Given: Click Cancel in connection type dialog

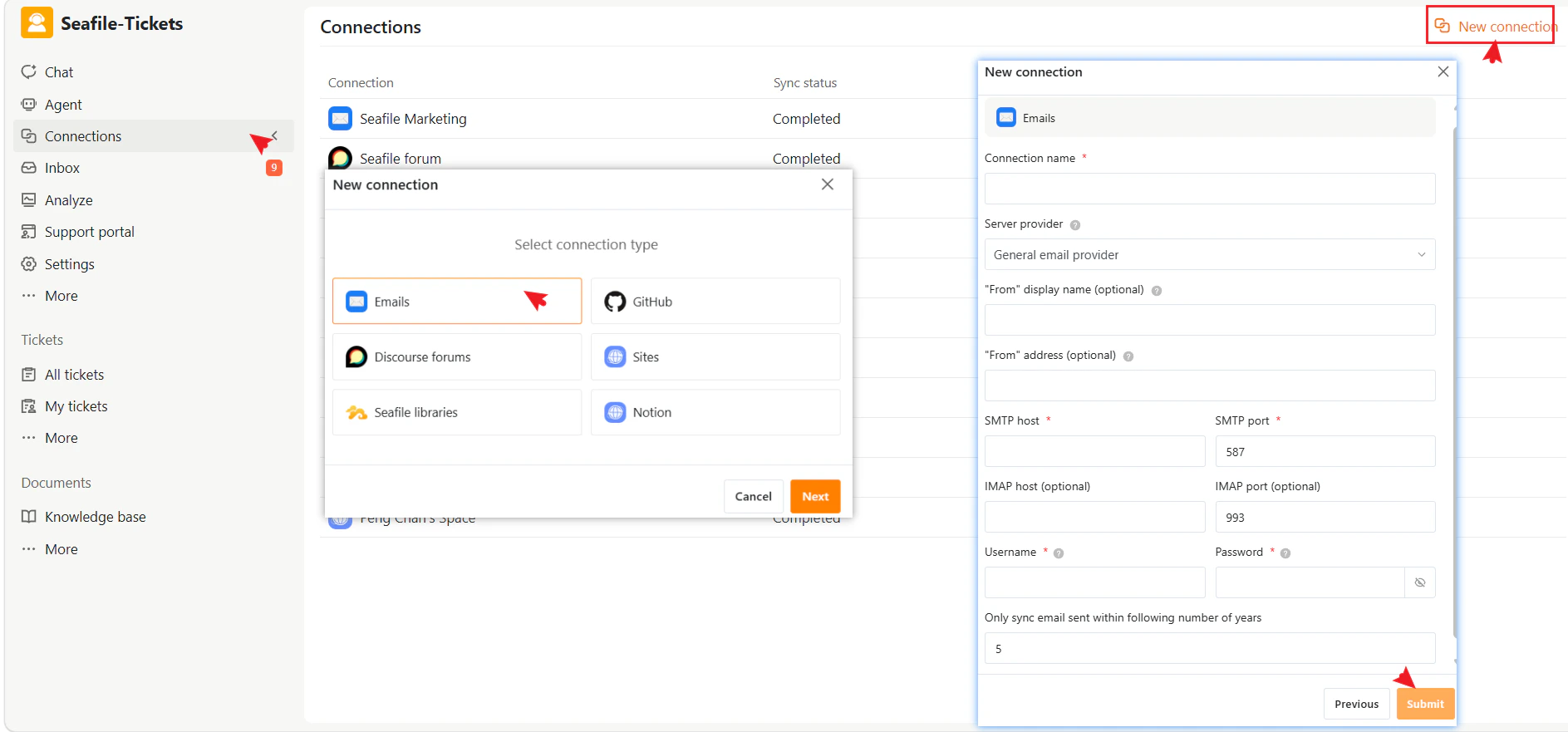Looking at the screenshot, I should click(x=753, y=496).
